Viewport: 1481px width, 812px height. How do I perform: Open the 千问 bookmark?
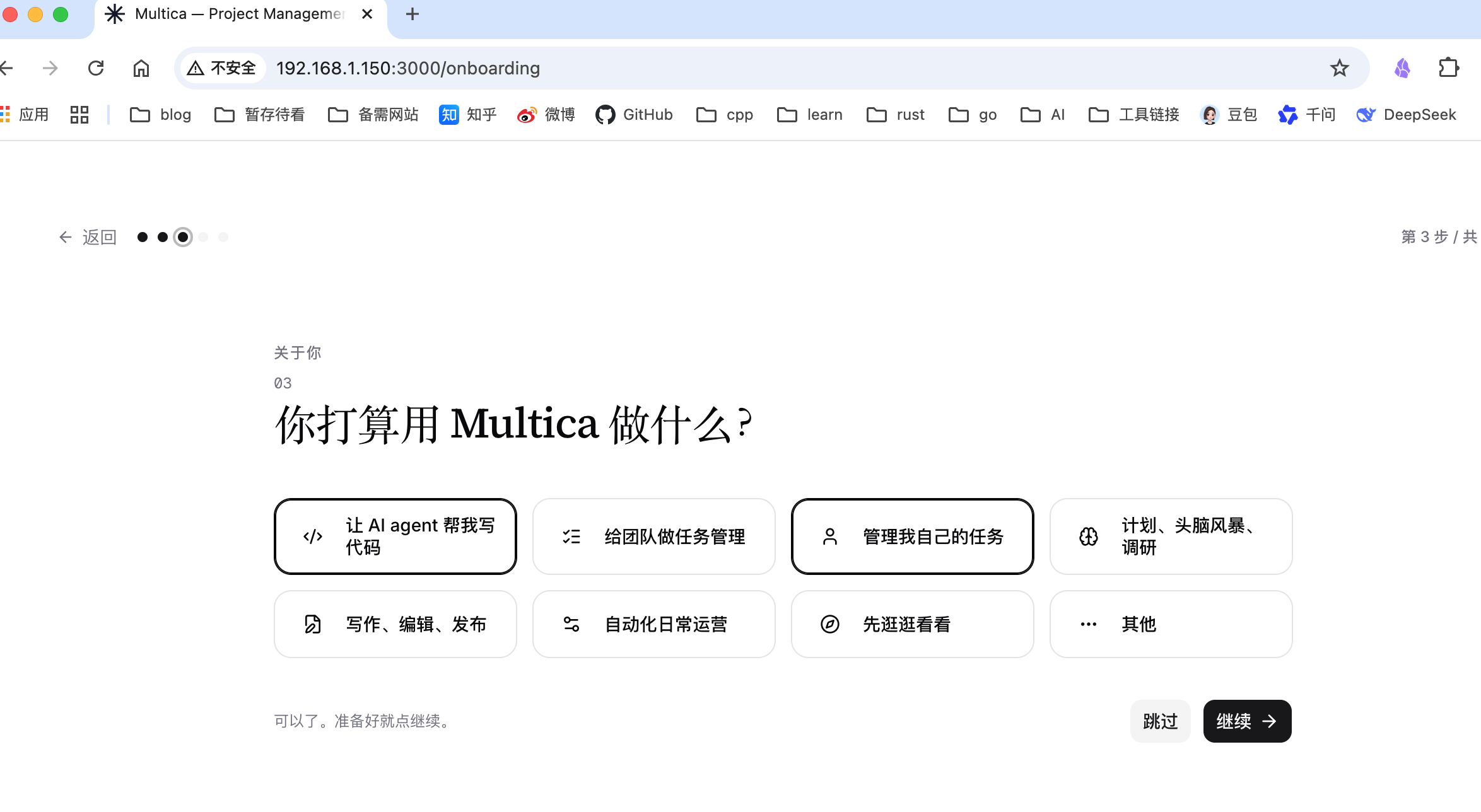[1307, 115]
